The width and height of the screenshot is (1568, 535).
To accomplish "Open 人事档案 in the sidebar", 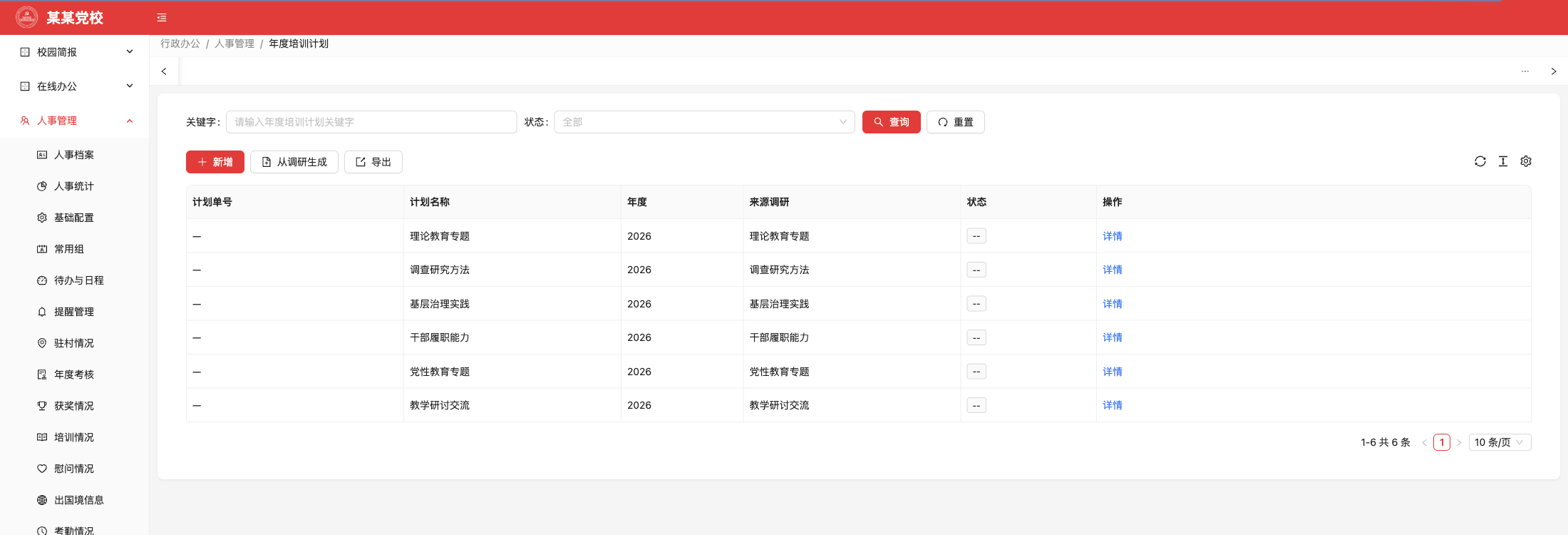I will [x=74, y=155].
